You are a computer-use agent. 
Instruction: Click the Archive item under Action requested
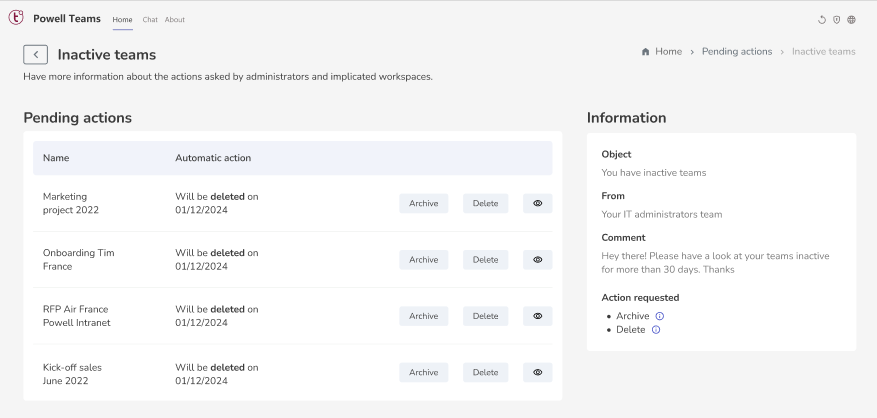(x=633, y=316)
